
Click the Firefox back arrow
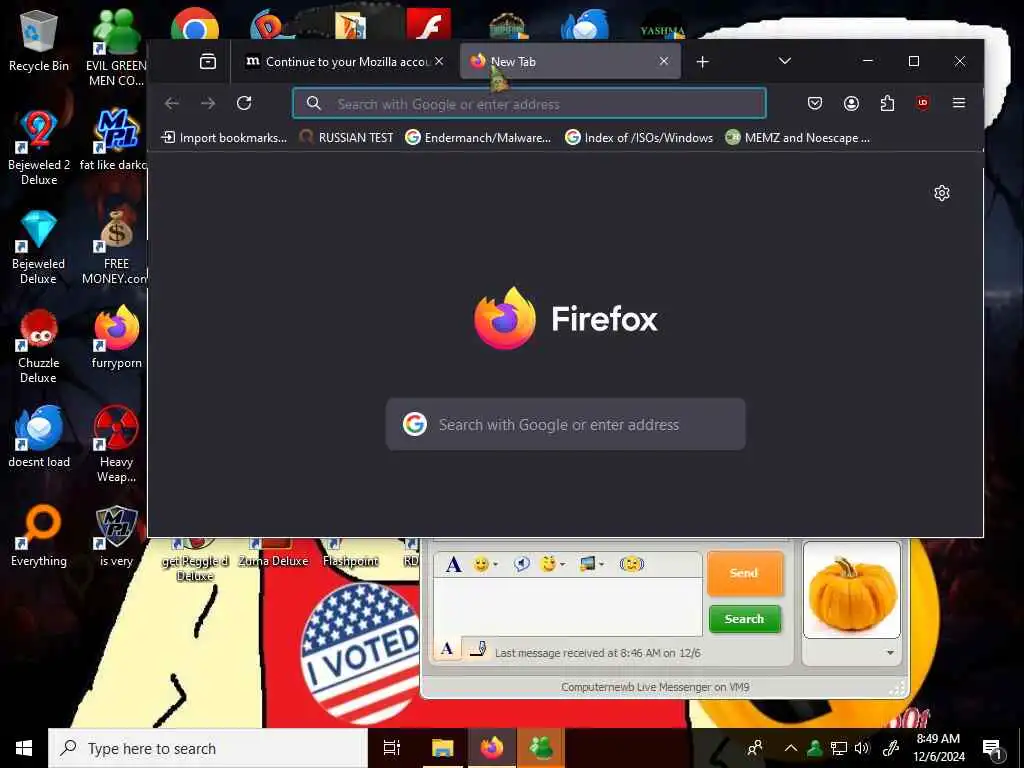tap(172, 103)
